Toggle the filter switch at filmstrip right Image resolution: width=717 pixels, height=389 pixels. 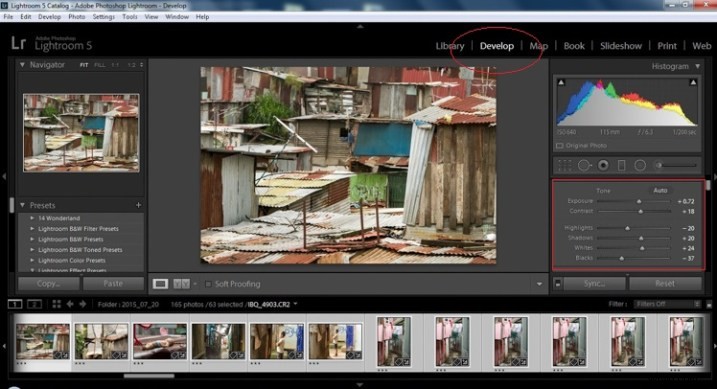[709, 304]
